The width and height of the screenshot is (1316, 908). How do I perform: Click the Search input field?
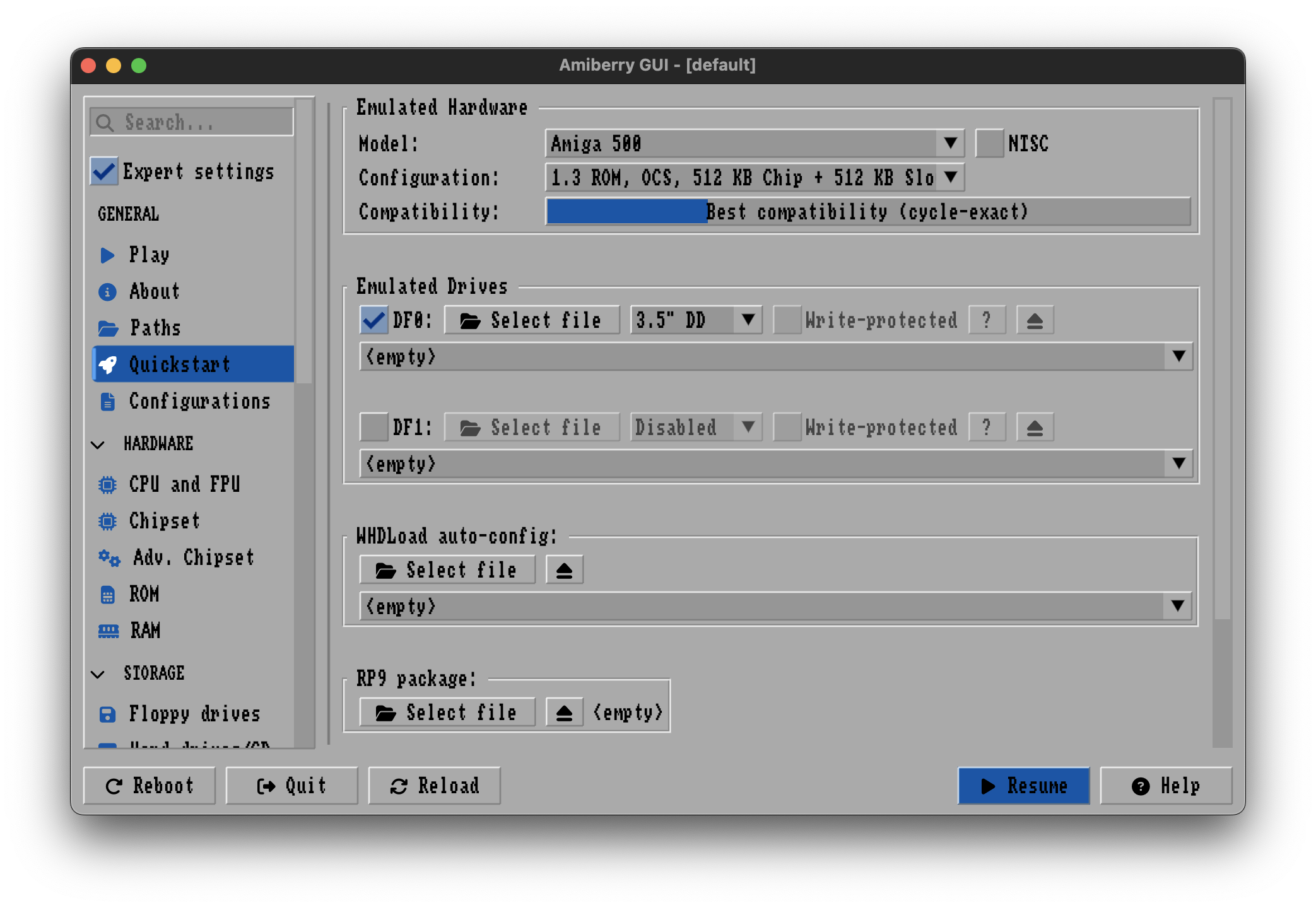[192, 122]
